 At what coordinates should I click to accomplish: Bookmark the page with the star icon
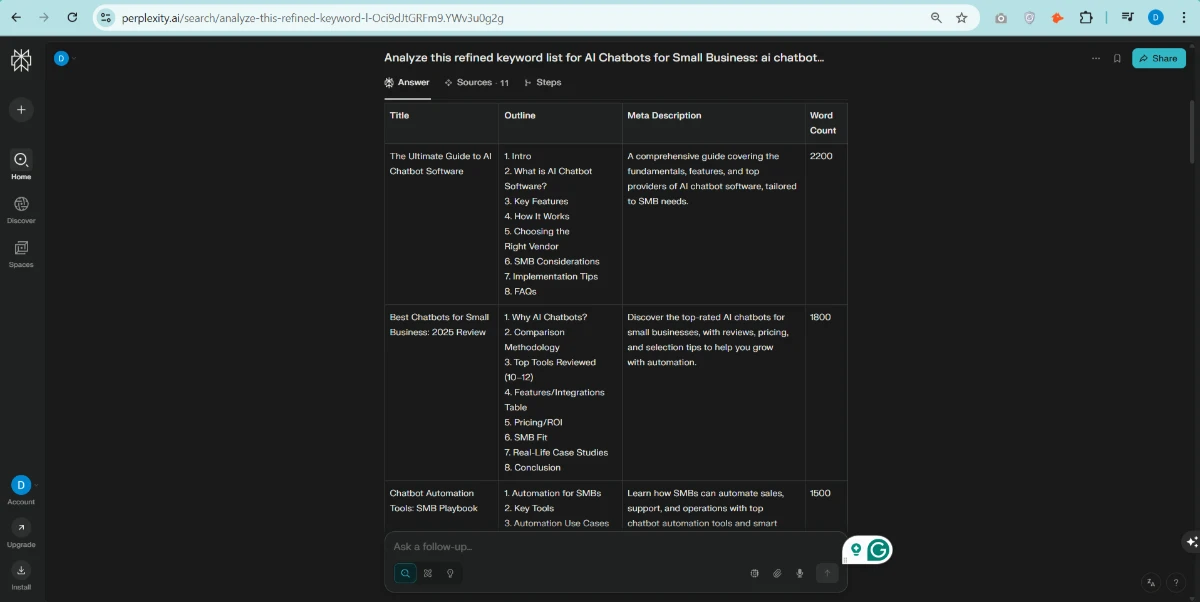(962, 17)
